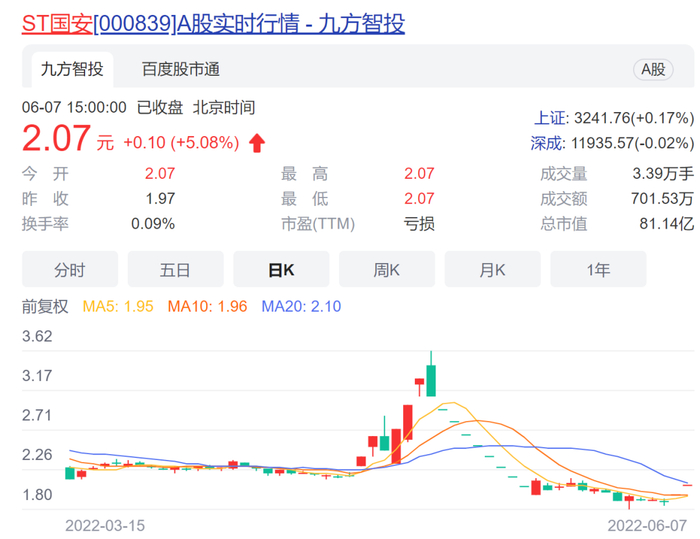700x539 pixels.
Task: Click the tallest green candlestick at the peak
Action: click(431, 374)
